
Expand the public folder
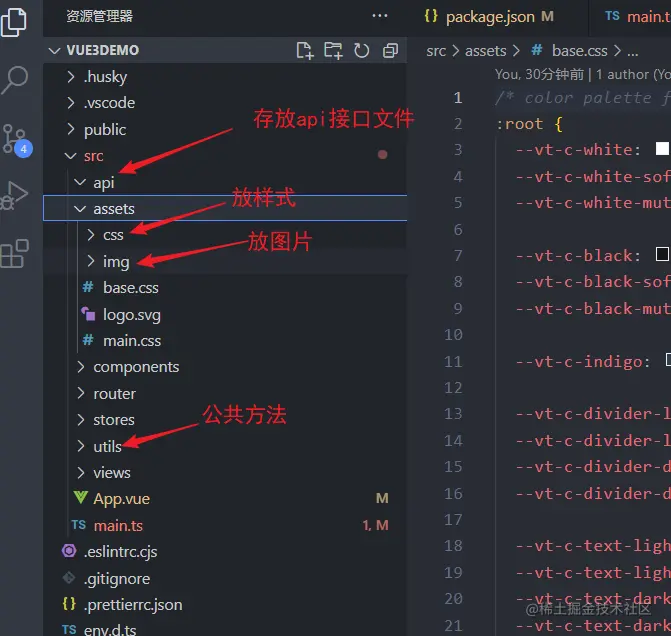pyautogui.click(x=71, y=129)
